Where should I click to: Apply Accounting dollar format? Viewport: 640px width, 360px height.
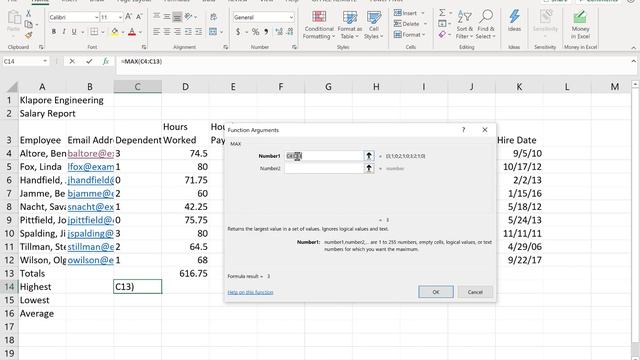click(x=238, y=31)
